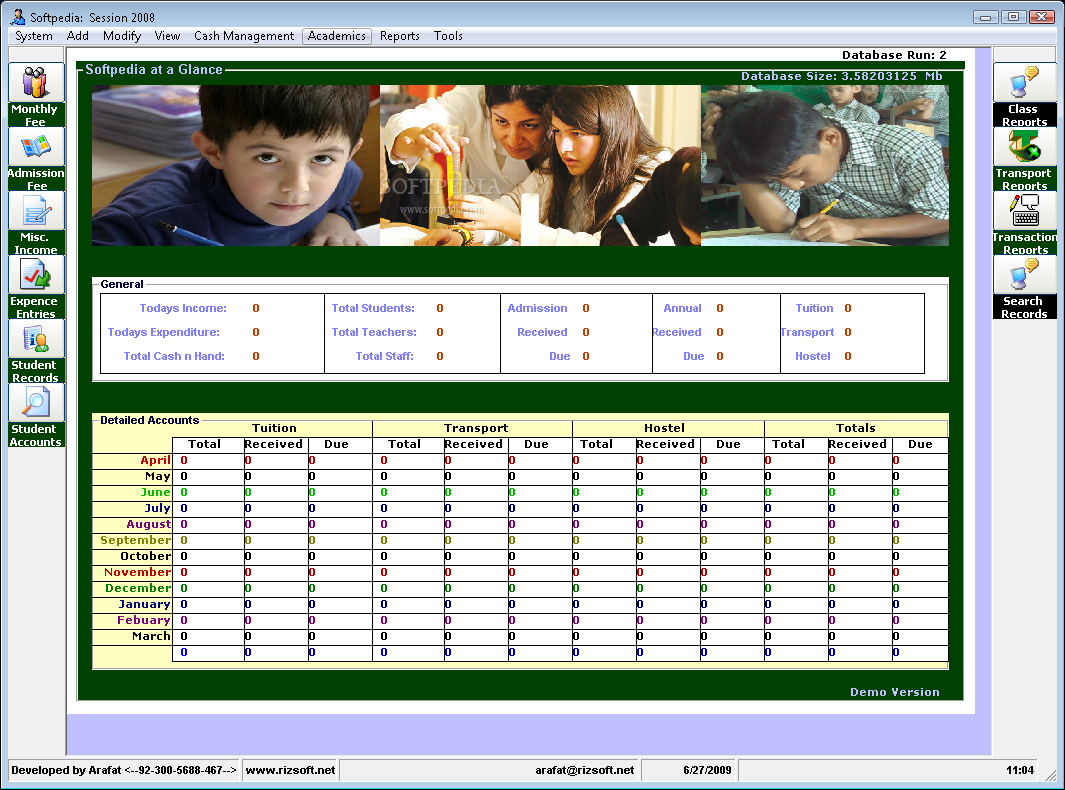Image resolution: width=1065 pixels, height=790 pixels.
Task: Click Tuition Total cell for April
Action: pyautogui.click(x=208, y=461)
